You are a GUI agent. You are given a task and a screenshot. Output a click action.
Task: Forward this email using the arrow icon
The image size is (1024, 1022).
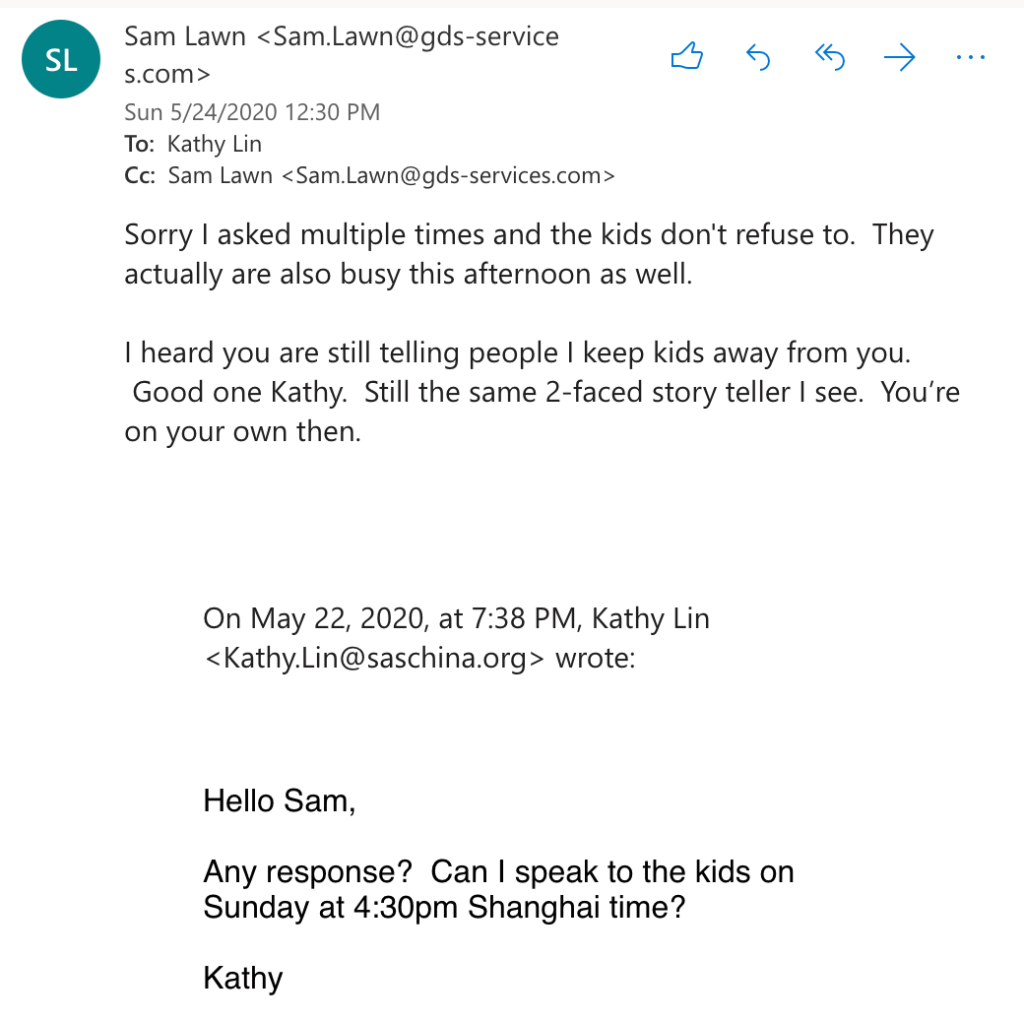click(900, 58)
